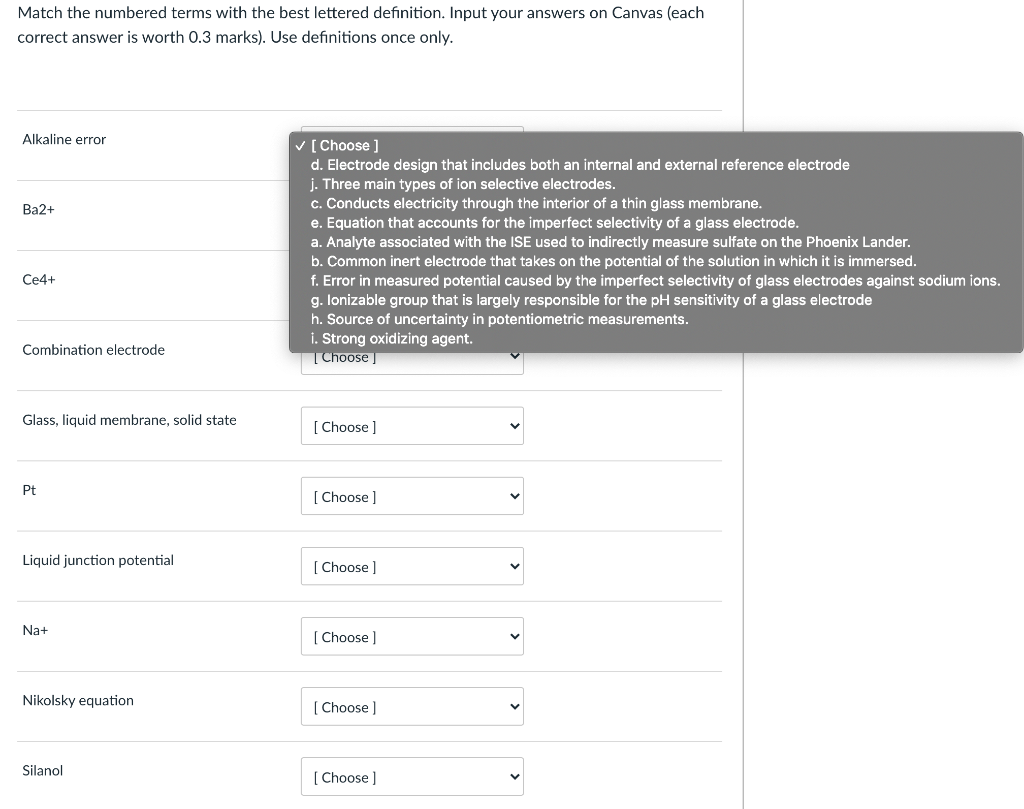
Task: Open the Liquid junction potential dropdown
Action: coord(412,566)
